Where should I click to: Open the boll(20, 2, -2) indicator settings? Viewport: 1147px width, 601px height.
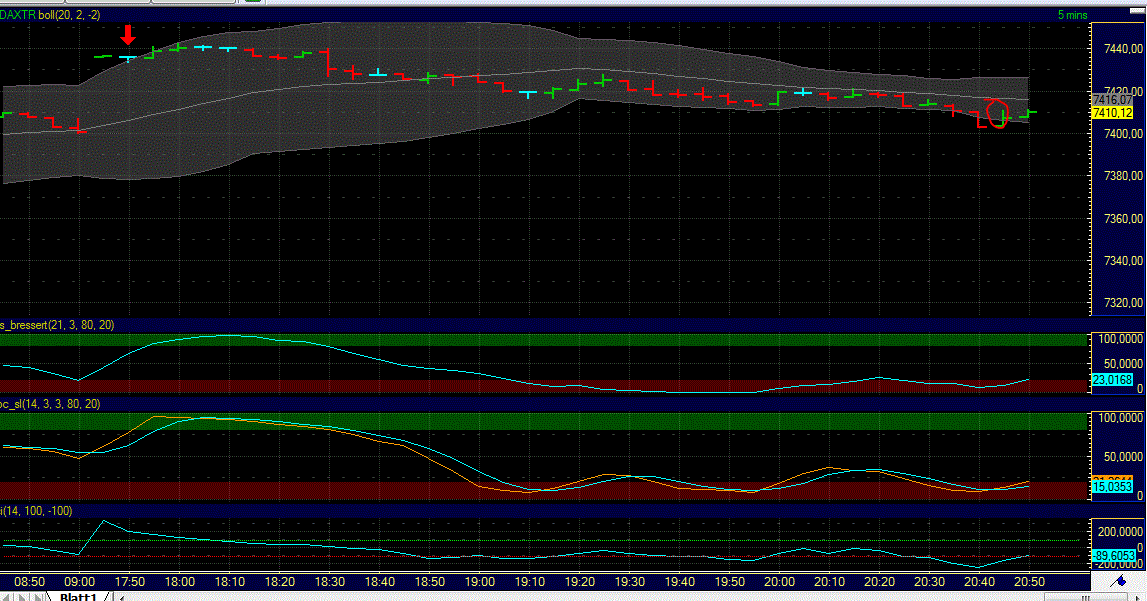67,15
